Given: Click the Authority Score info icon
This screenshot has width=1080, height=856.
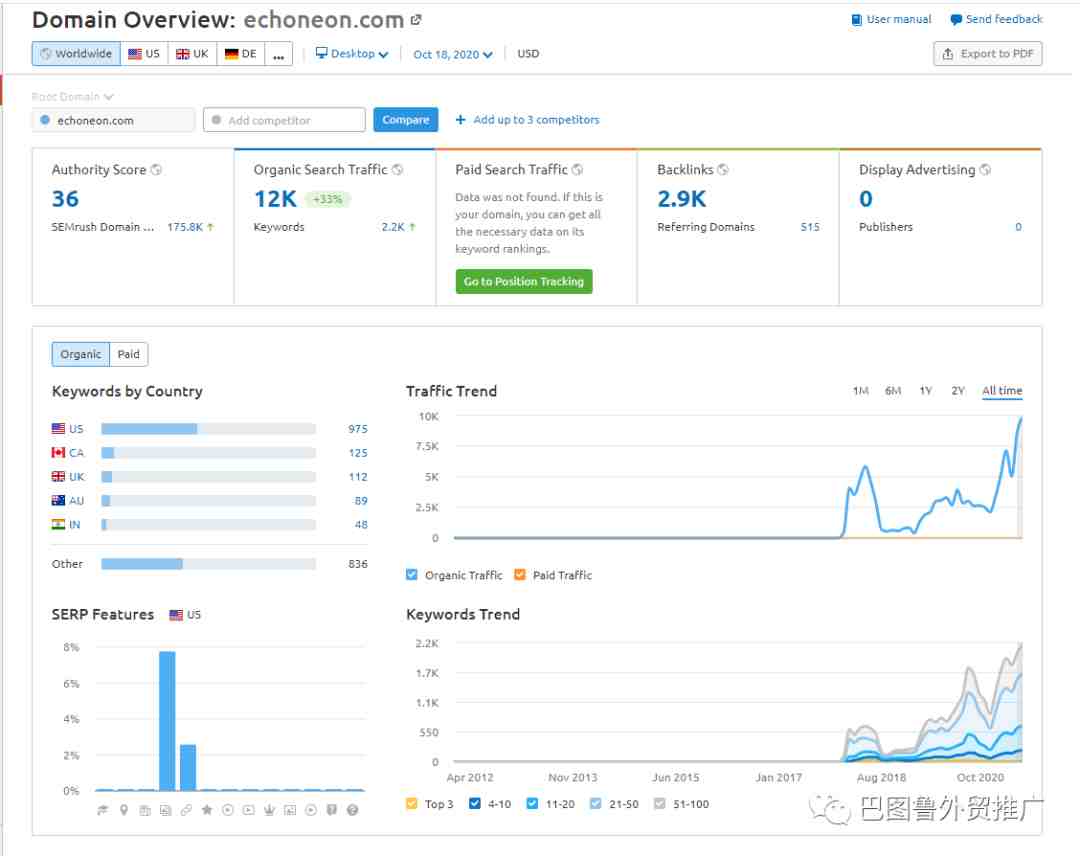Looking at the screenshot, I should [156, 169].
